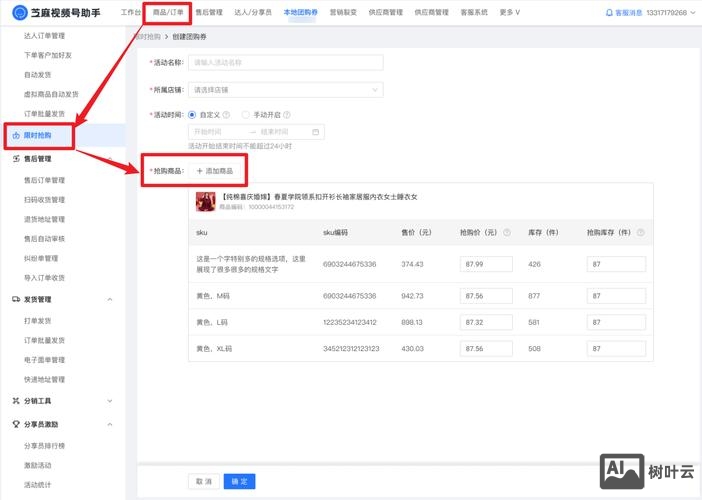This screenshot has height=500, width=702.
Task: Open 虚拟商品自动发货 in sidebar
Action: pos(51,94)
